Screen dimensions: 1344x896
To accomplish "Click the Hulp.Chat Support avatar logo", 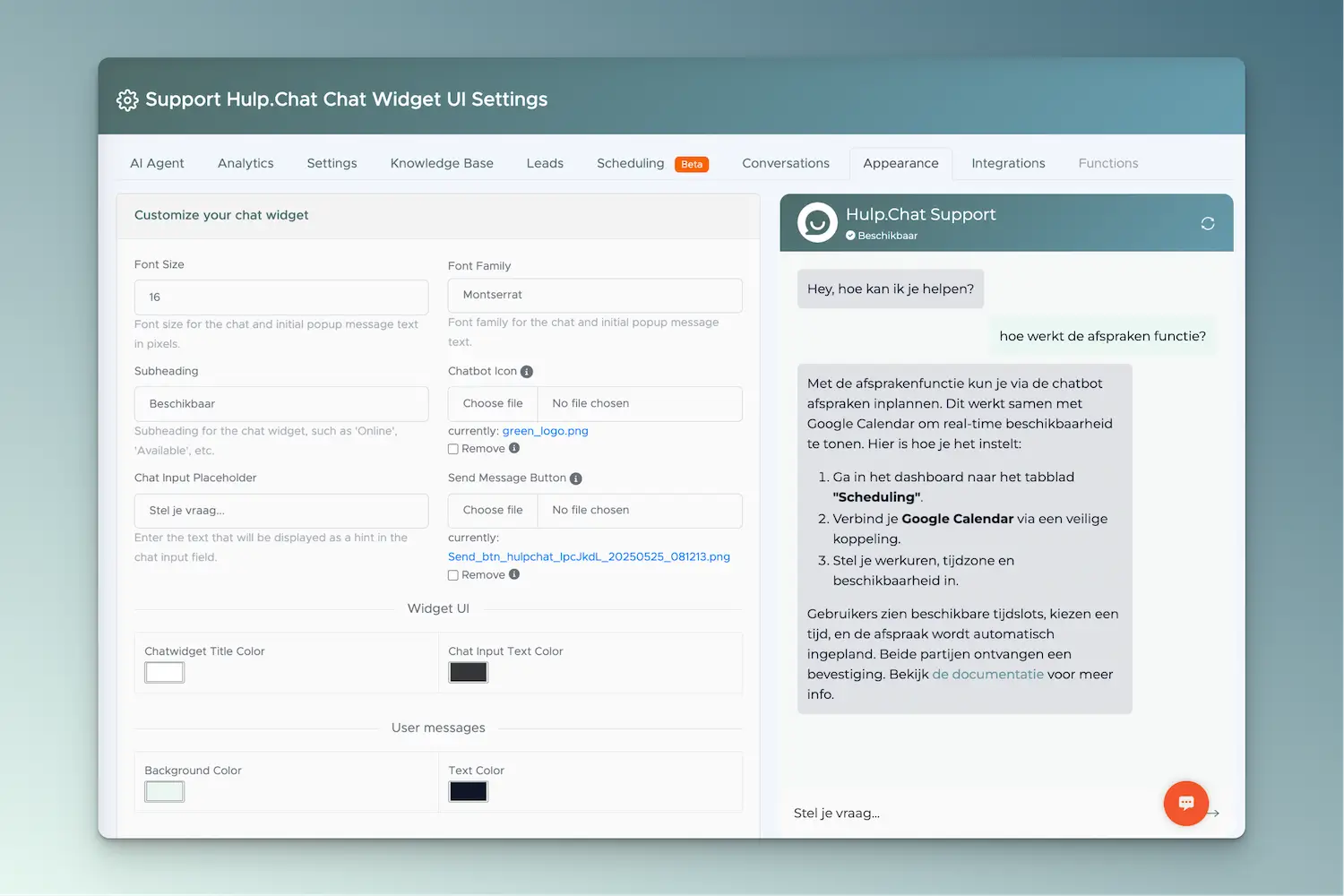I will (817, 223).
